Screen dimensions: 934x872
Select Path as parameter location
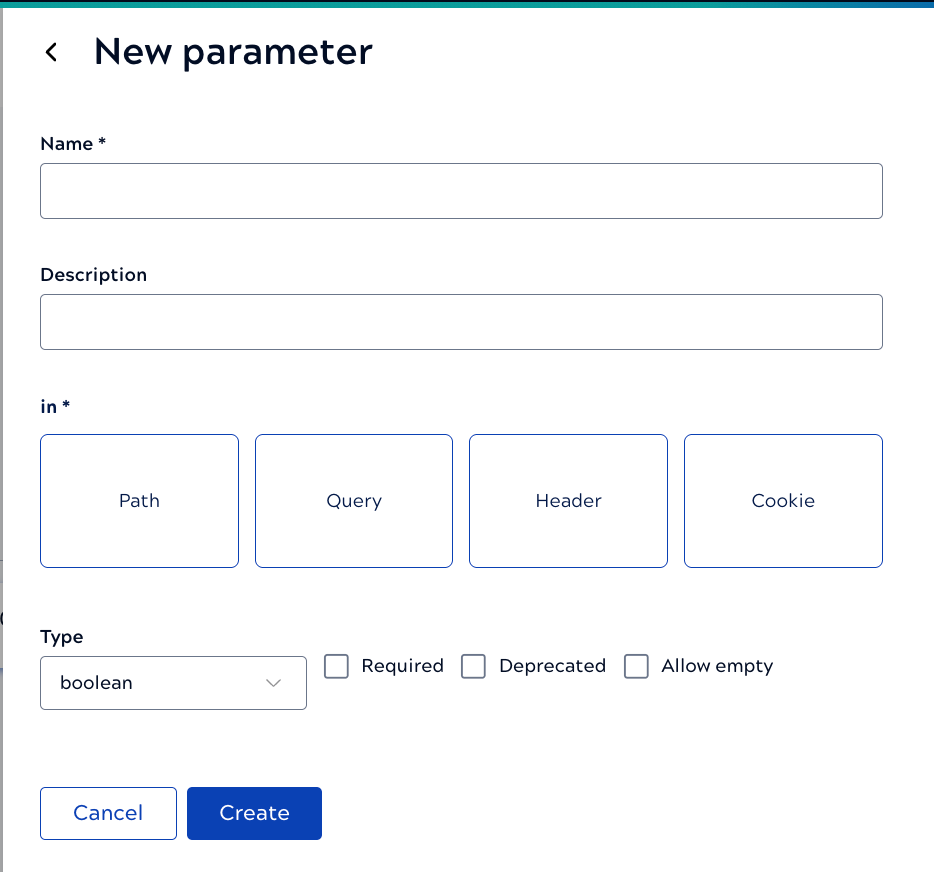click(x=139, y=501)
